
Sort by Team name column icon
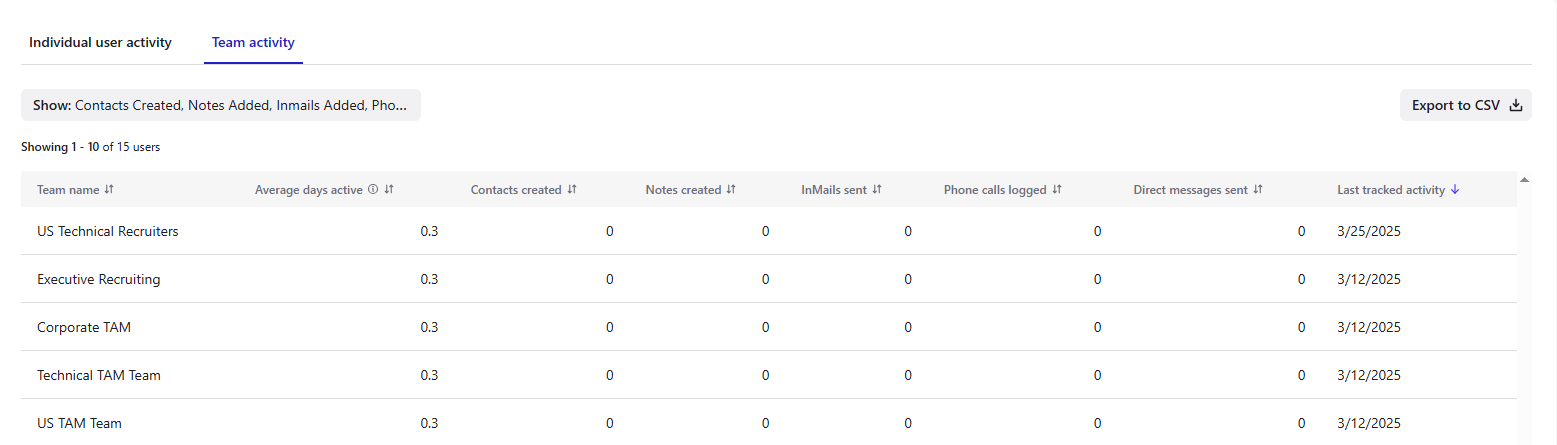click(110, 190)
